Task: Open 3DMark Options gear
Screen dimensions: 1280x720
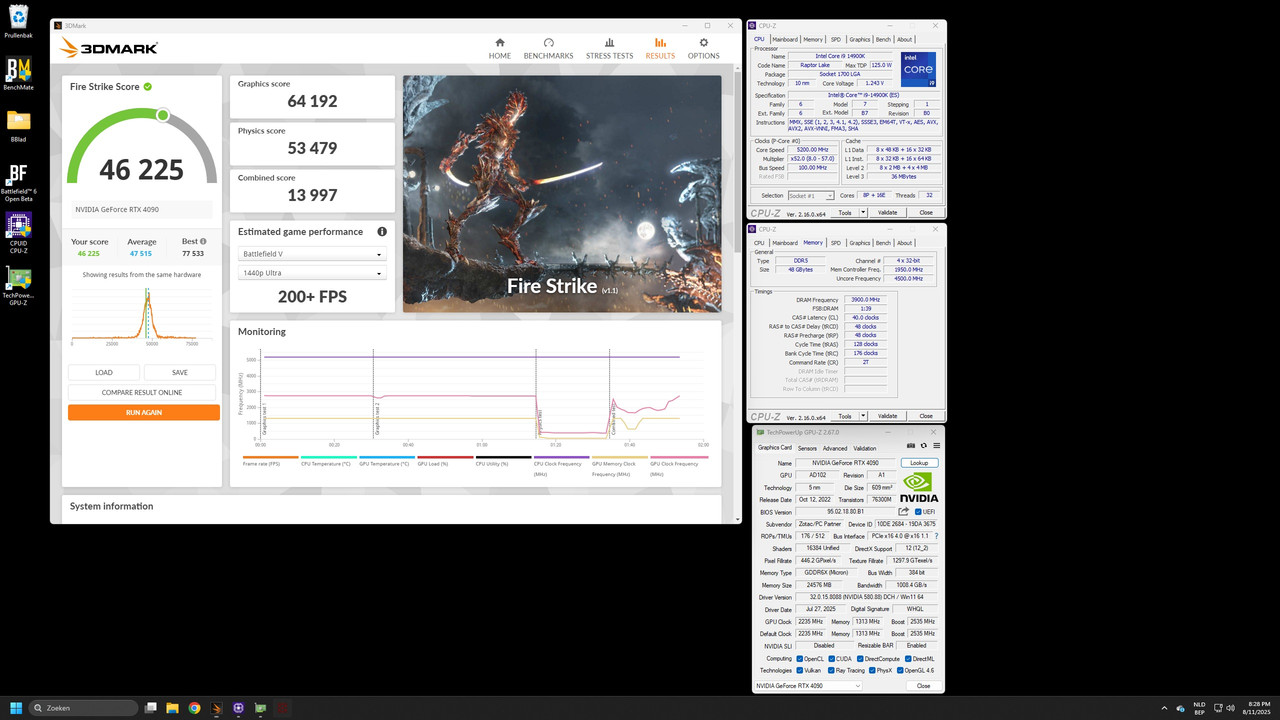Action: (x=703, y=48)
